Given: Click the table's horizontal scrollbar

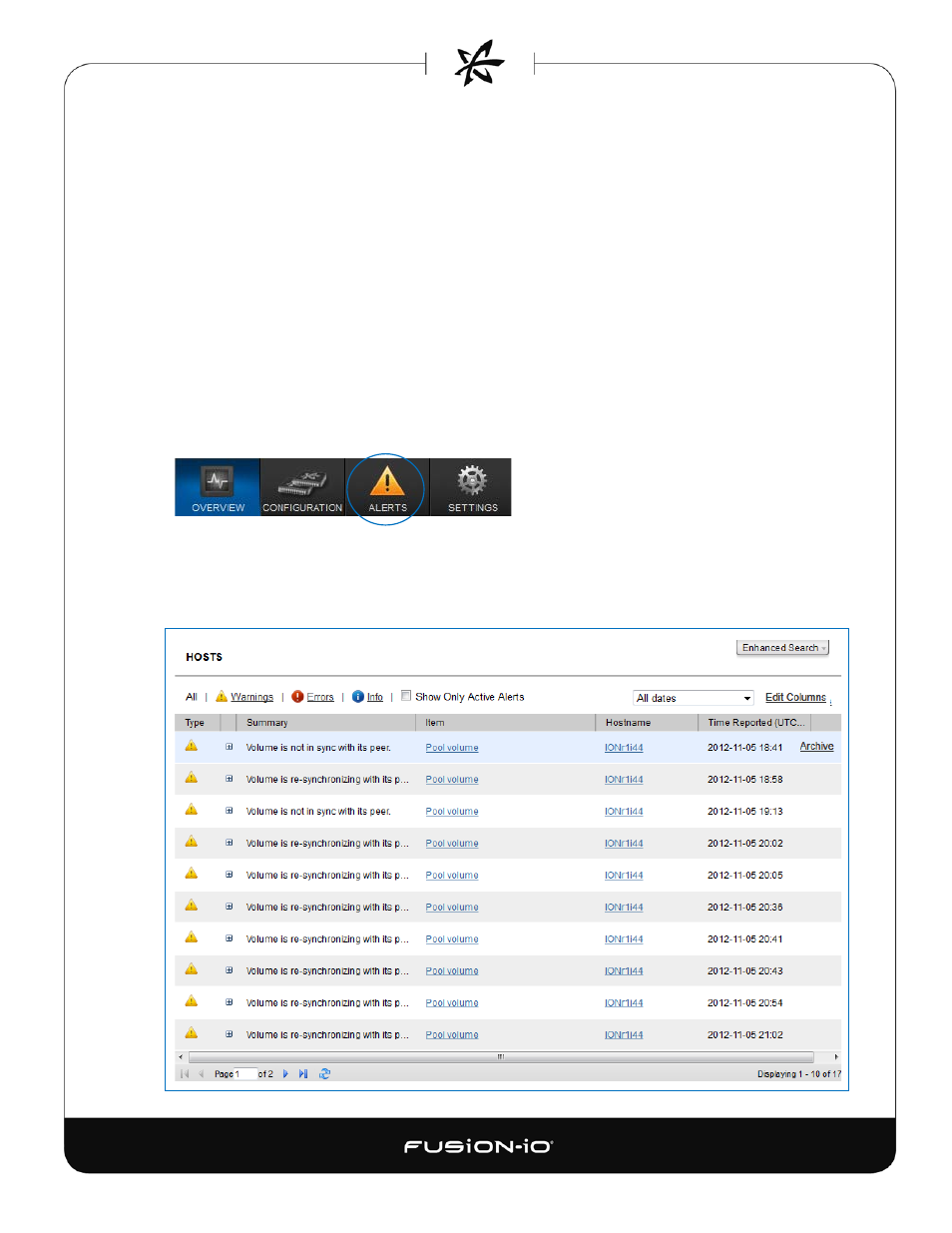Looking at the screenshot, I should pos(501,1056).
